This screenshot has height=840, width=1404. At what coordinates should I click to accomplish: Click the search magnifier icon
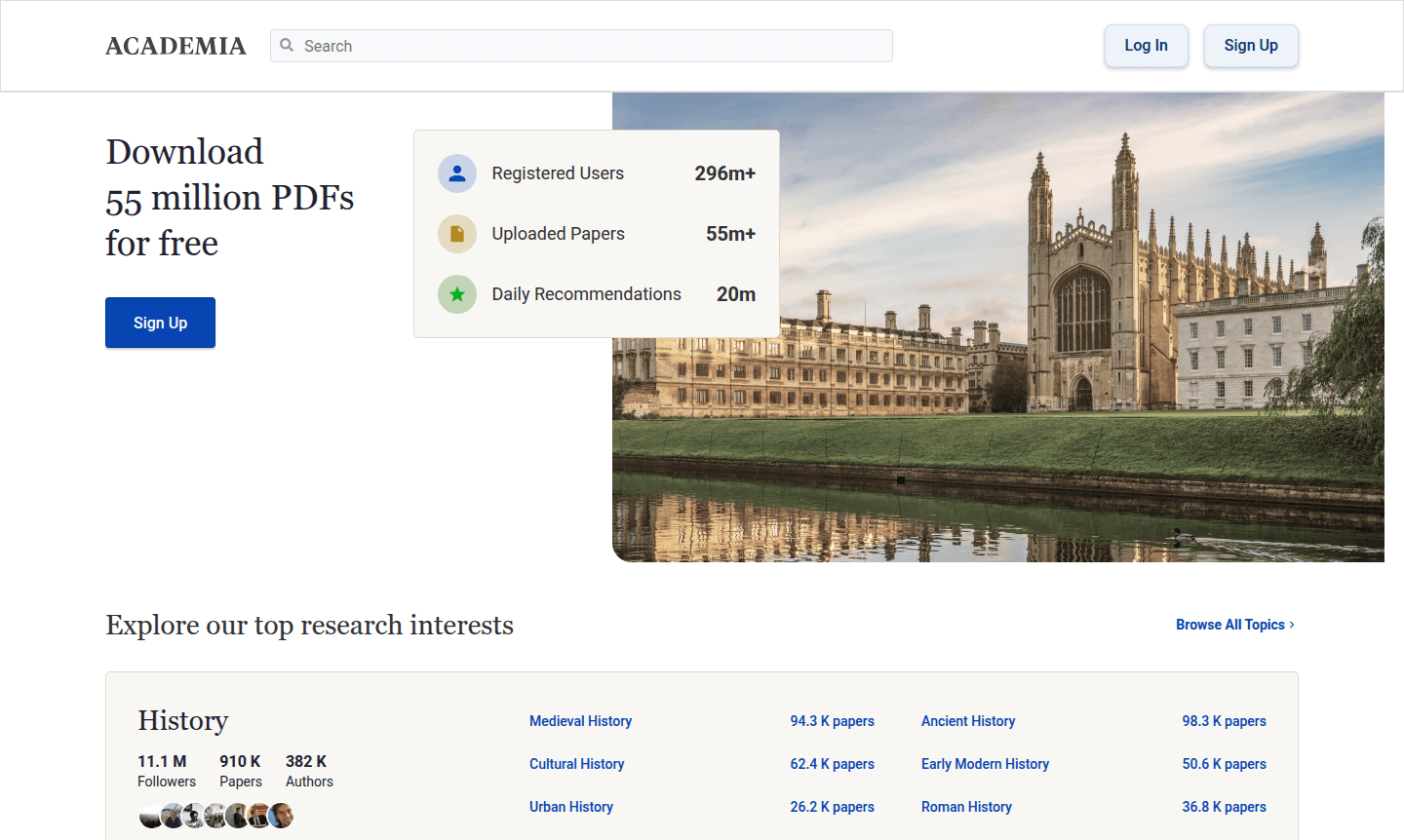click(287, 46)
